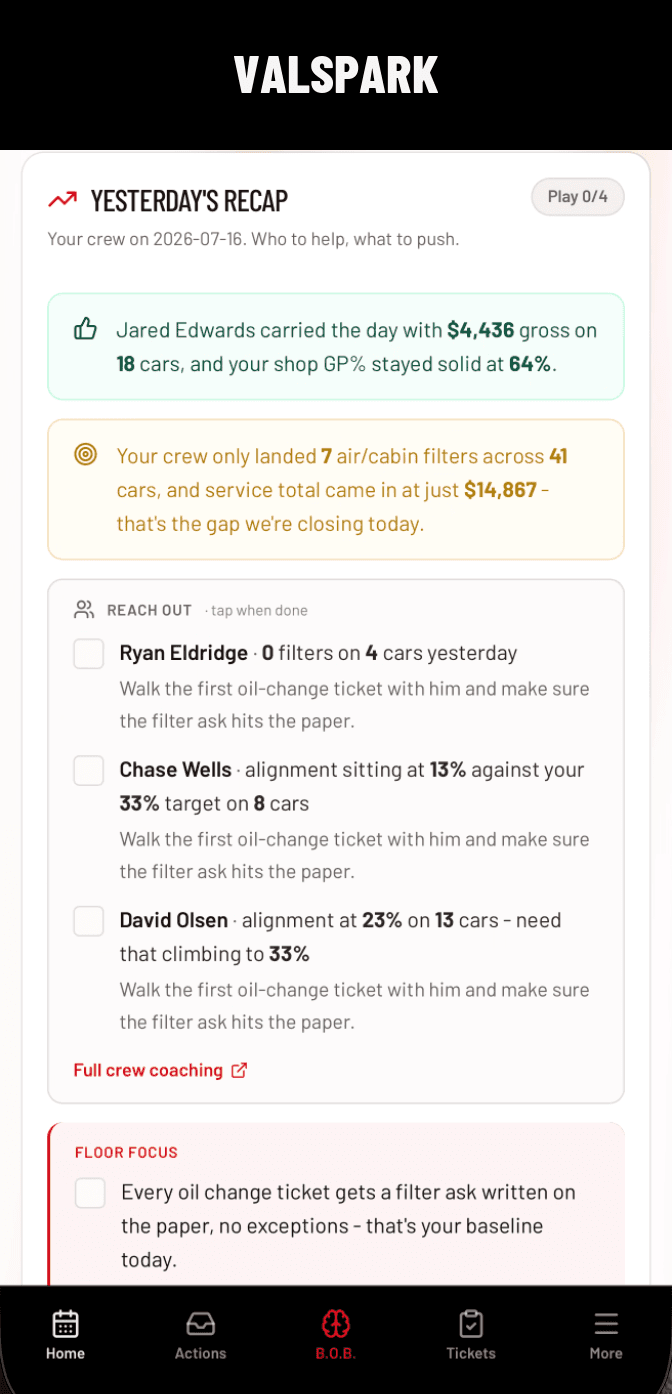Switch to the Actions tab label
Viewport: 672px width, 1394px height.
[x=200, y=1353]
